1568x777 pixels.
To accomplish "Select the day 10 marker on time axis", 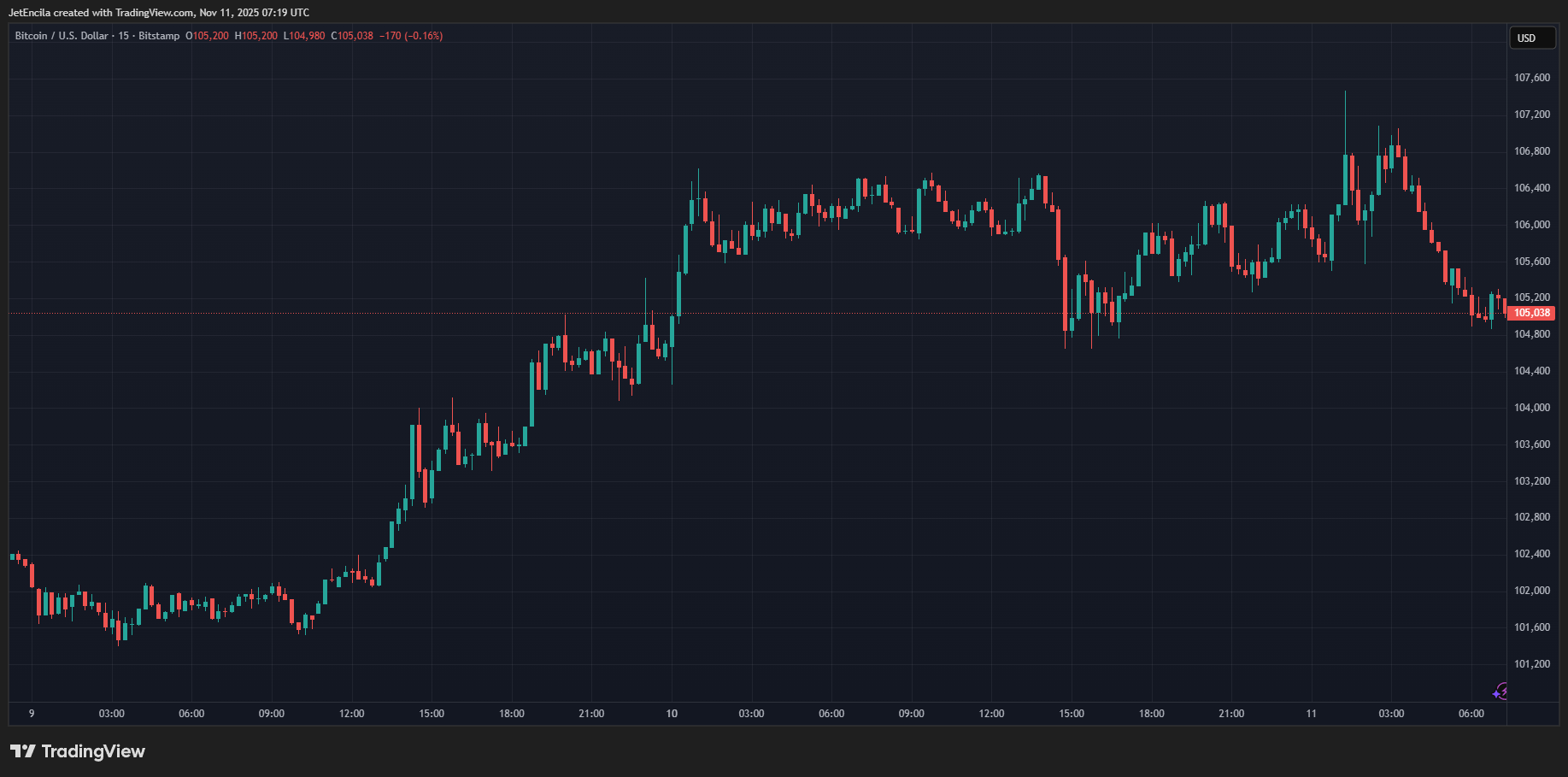I will [672, 714].
